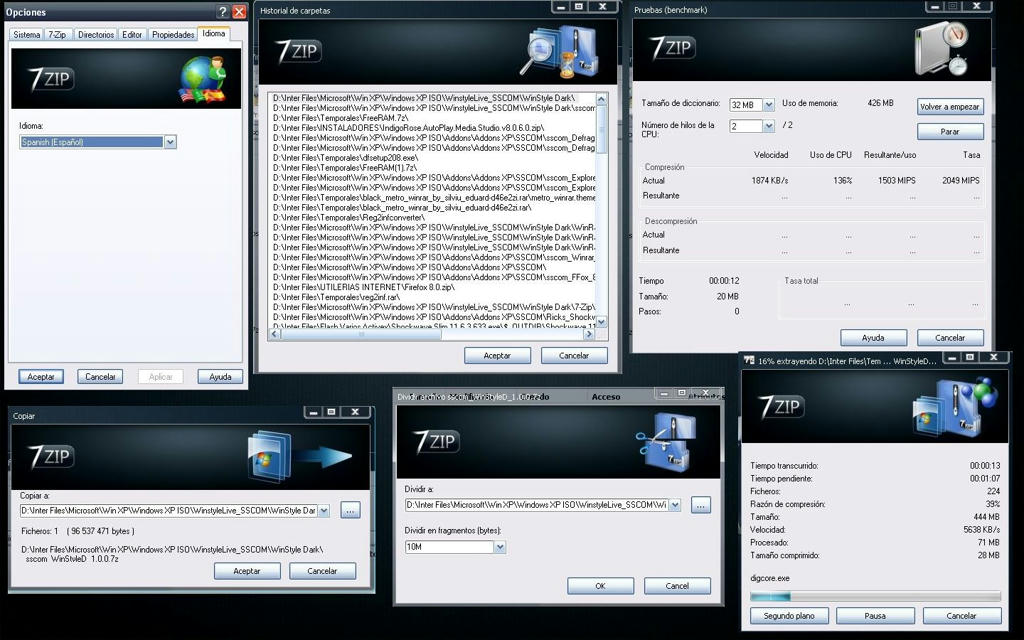Click Aceptar in Historial de carpetas
The image size is (1024, 640).
pyautogui.click(x=497, y=355)
